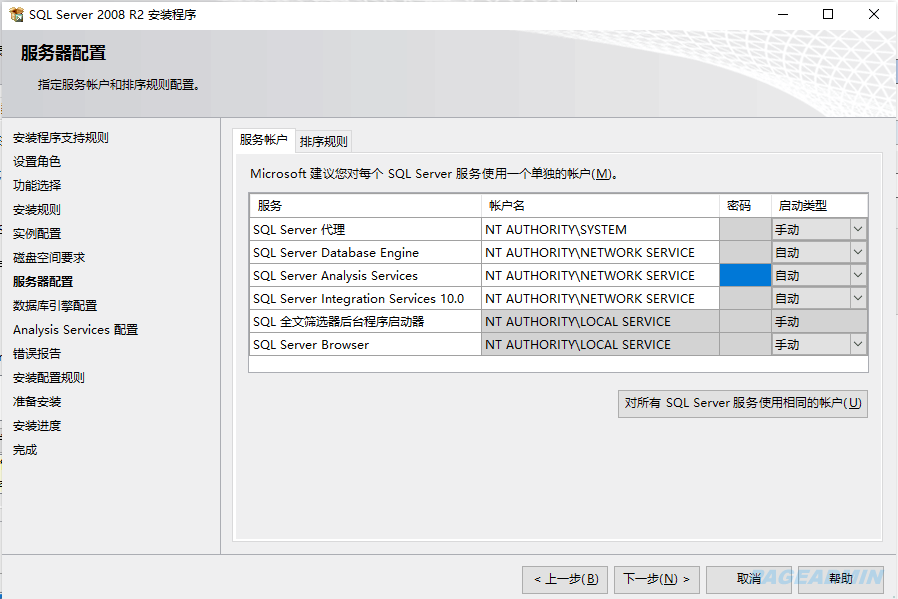Minimize the SQL Server setup window
898x599 pixels.
coord(783,14)
